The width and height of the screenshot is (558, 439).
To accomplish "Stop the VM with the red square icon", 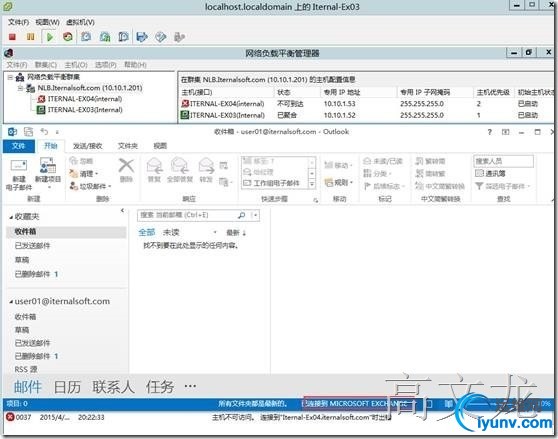I will pos(12,37).
